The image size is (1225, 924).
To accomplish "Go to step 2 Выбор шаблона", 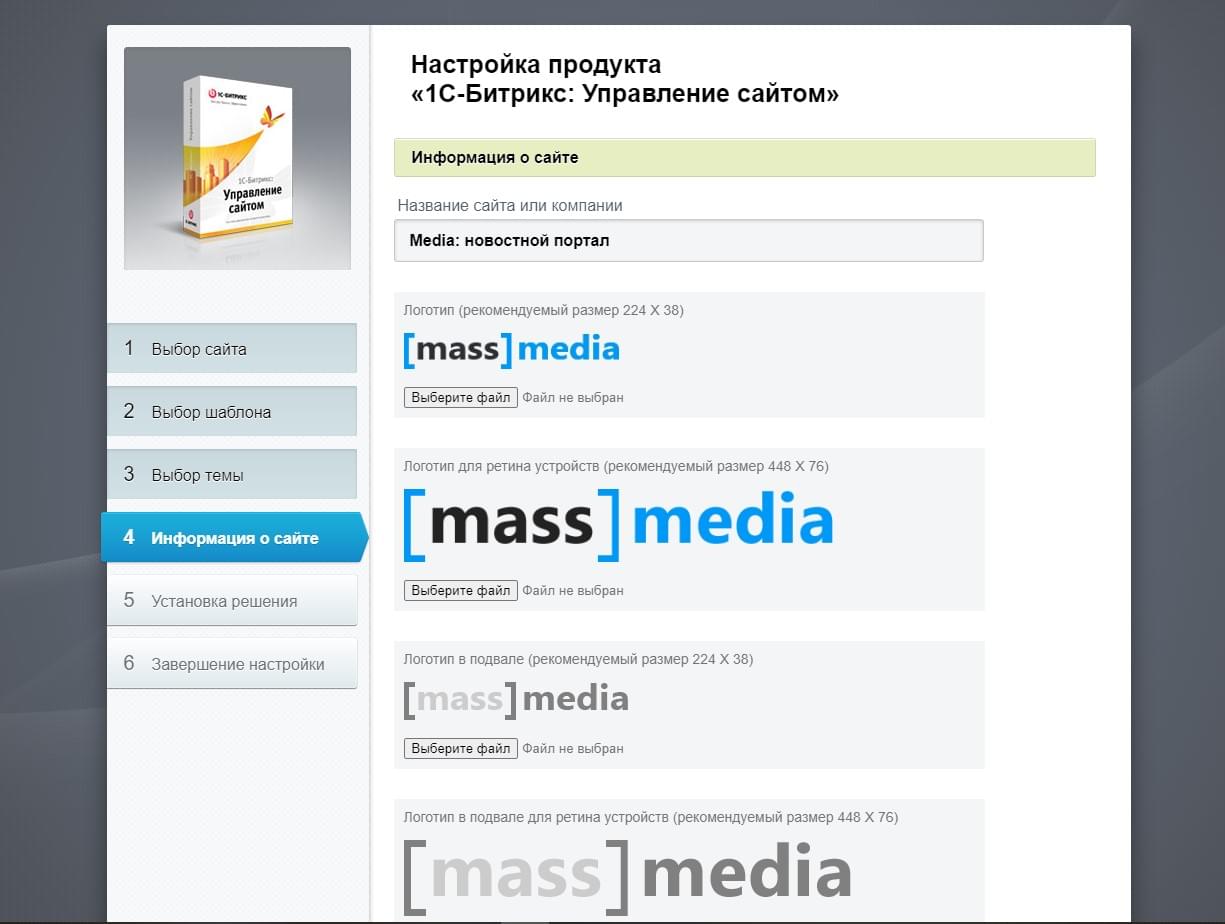I will pos(232,411).
